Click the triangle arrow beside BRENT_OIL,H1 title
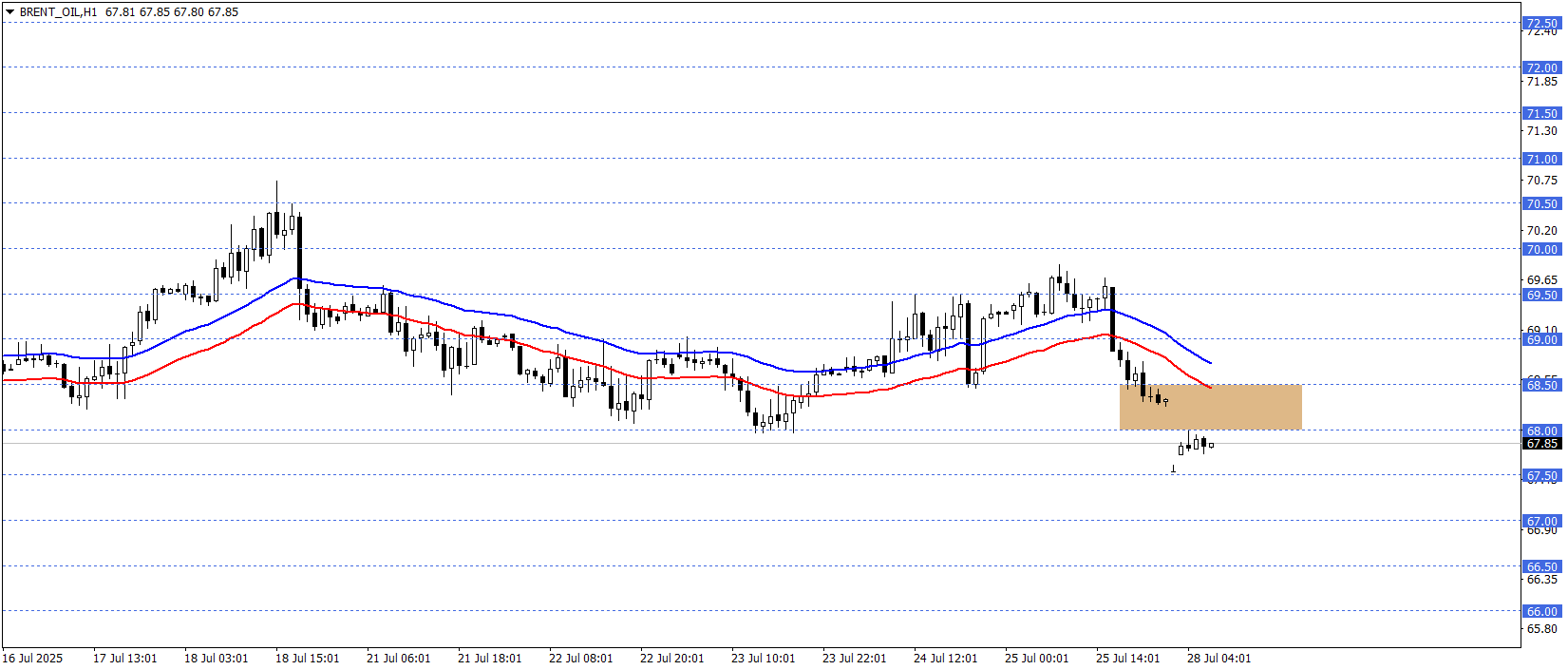 coord(9,11)
